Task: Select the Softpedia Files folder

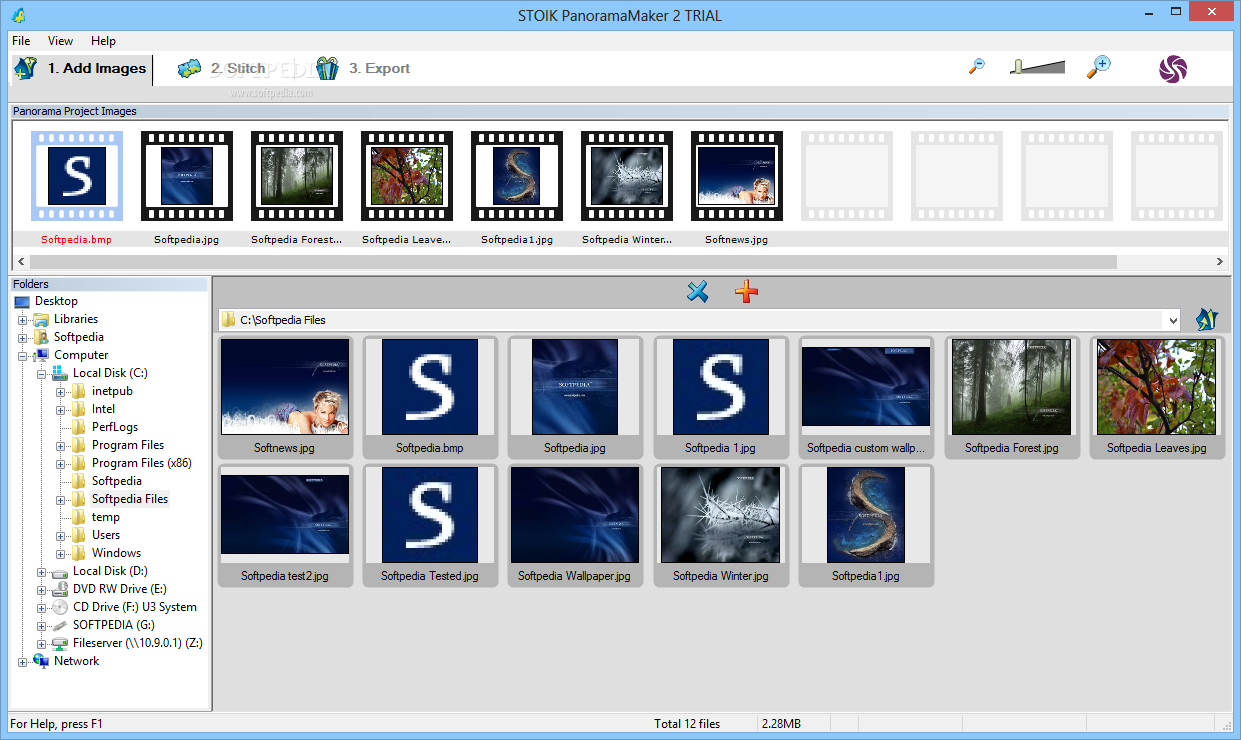Action: pyautogui.click(x=130, y=499)
